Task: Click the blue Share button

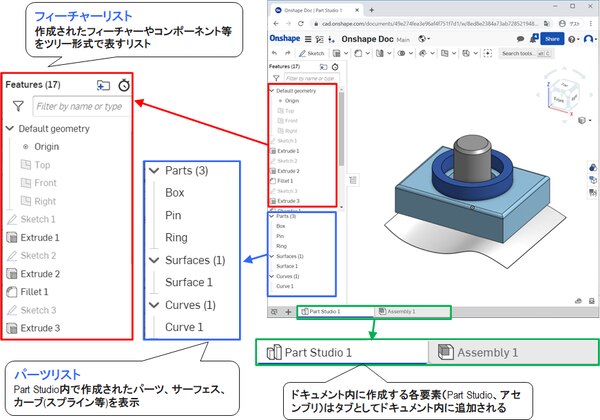Action: [552, 39]
